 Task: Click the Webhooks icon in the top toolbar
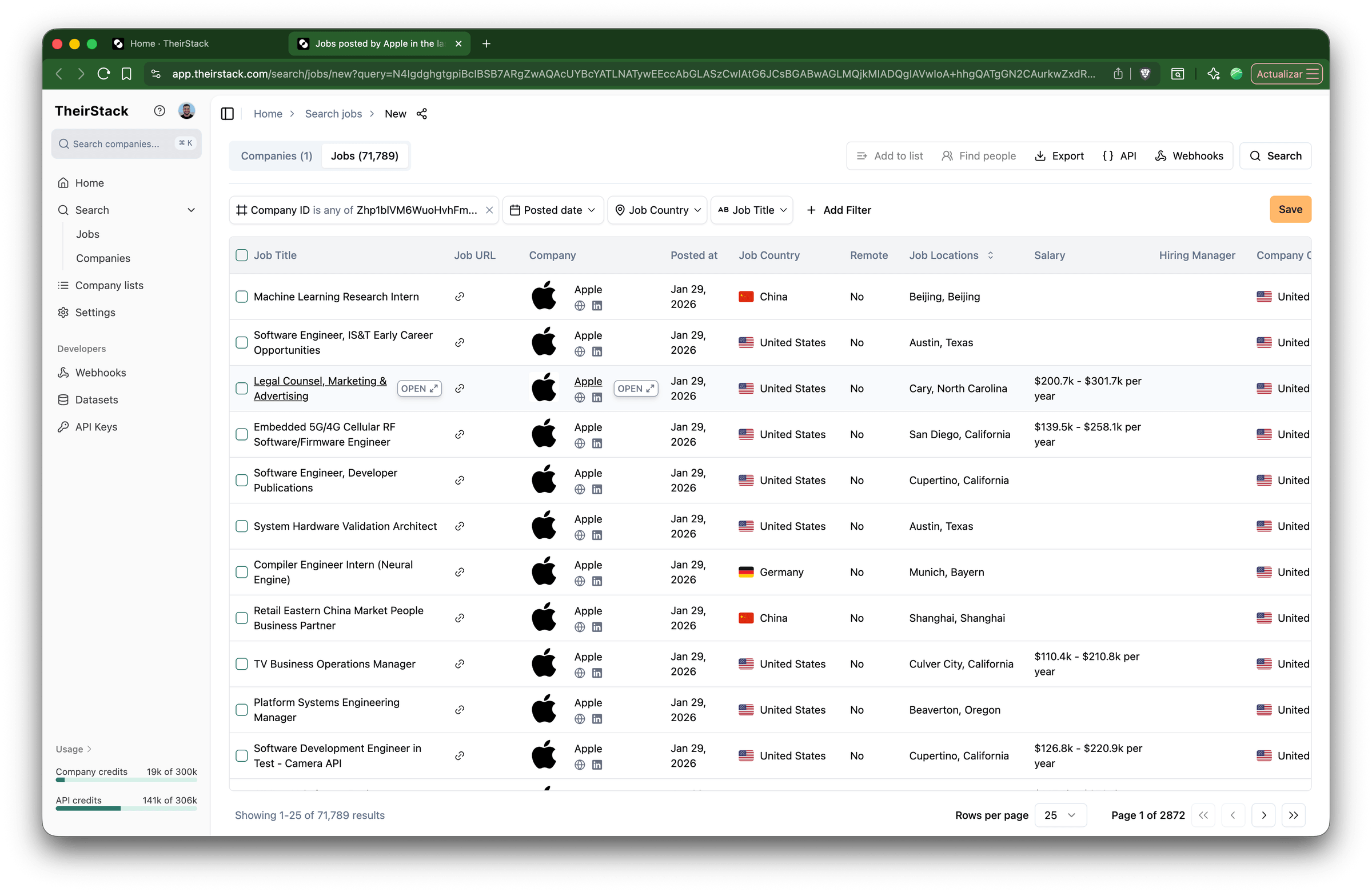1160,156
